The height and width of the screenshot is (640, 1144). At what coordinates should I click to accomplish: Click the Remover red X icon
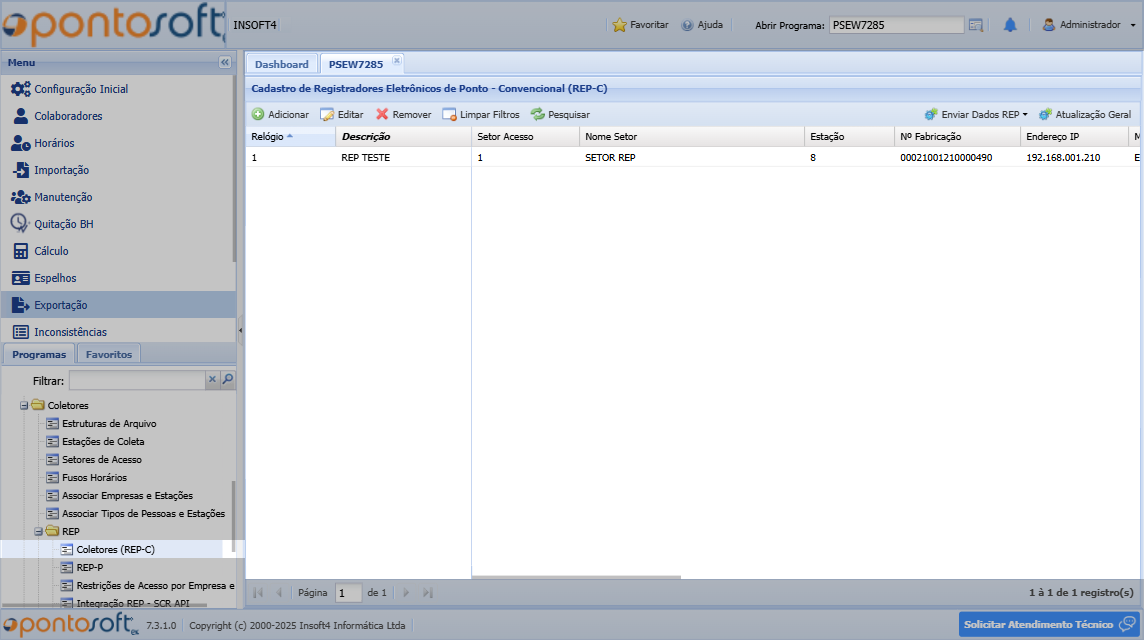[382, 115]
